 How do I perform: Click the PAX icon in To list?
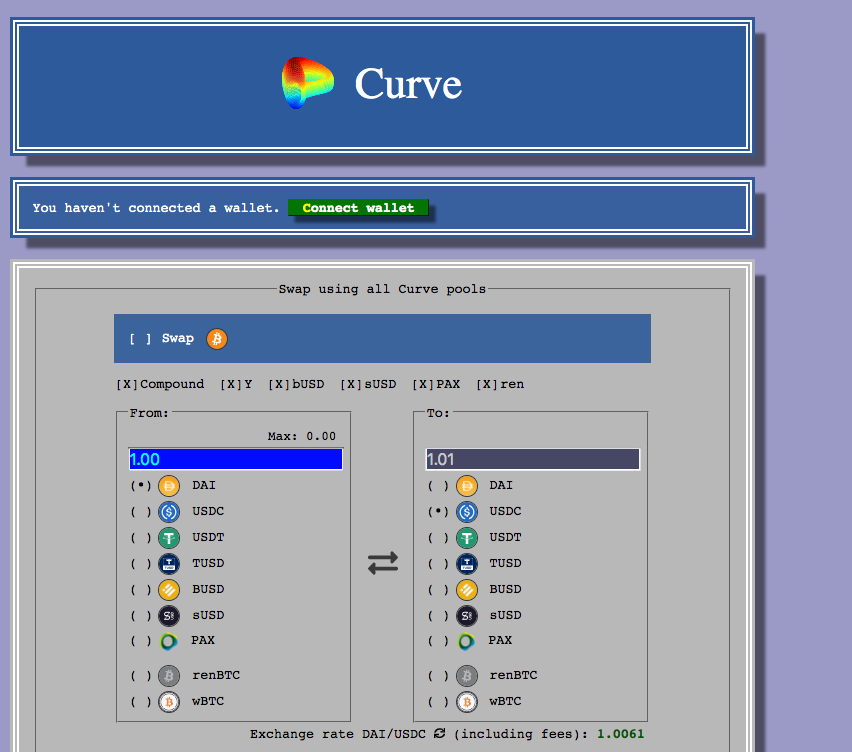[x=466, y=641]
